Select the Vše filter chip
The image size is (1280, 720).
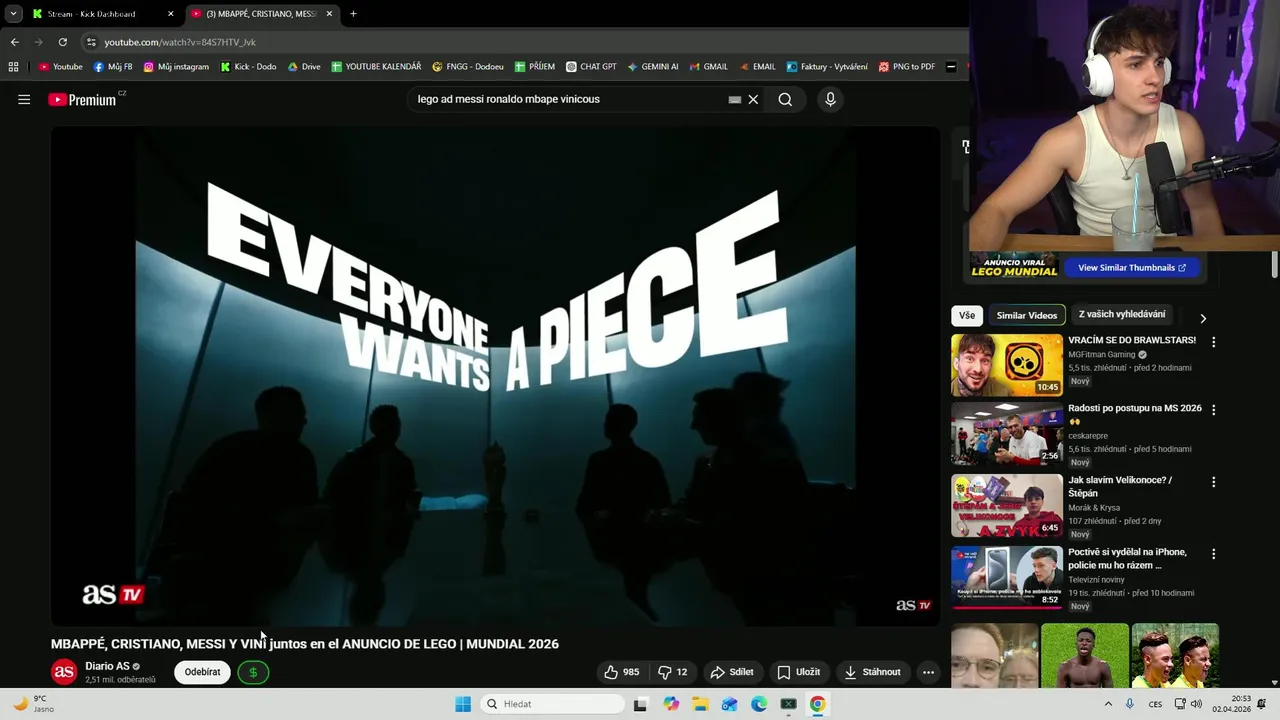coord(967,315)
